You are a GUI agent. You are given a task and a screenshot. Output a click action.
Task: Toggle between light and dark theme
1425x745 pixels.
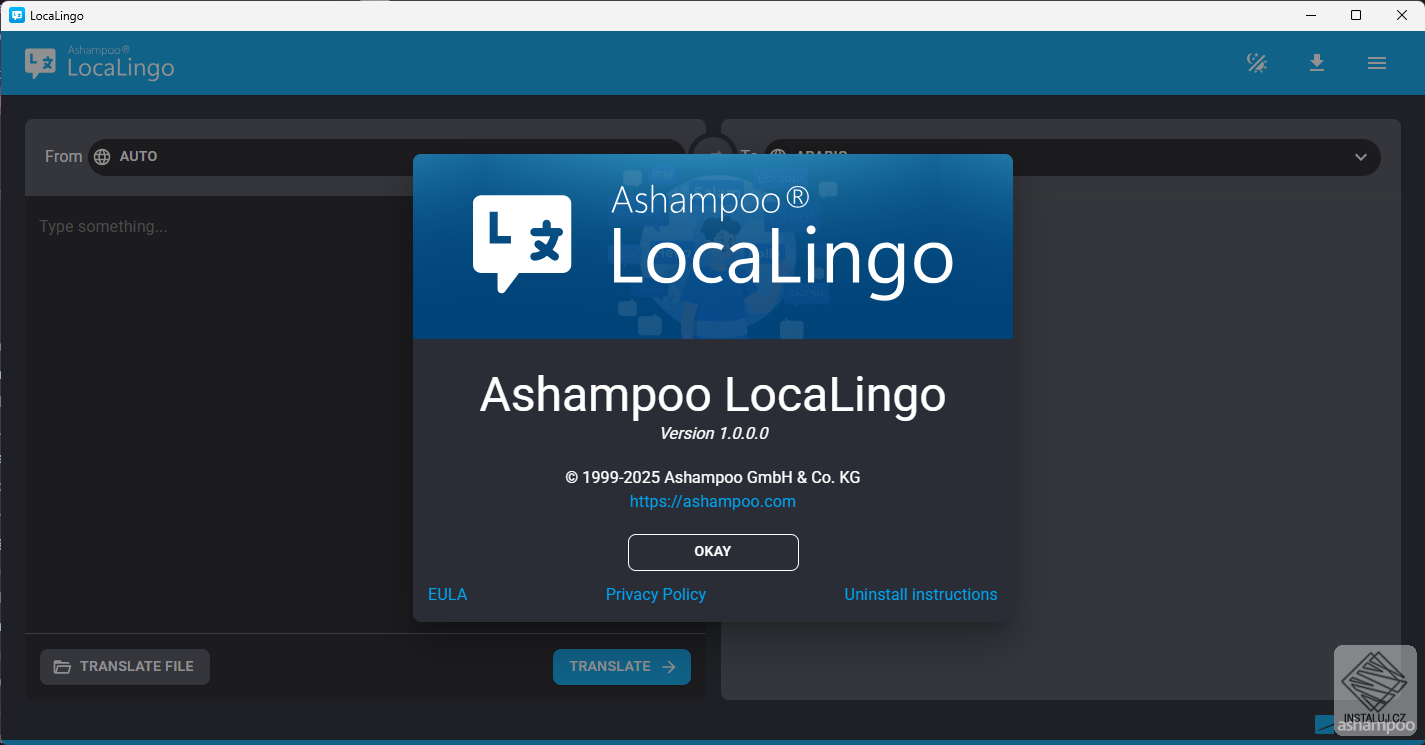click(x=1256, y=62)
